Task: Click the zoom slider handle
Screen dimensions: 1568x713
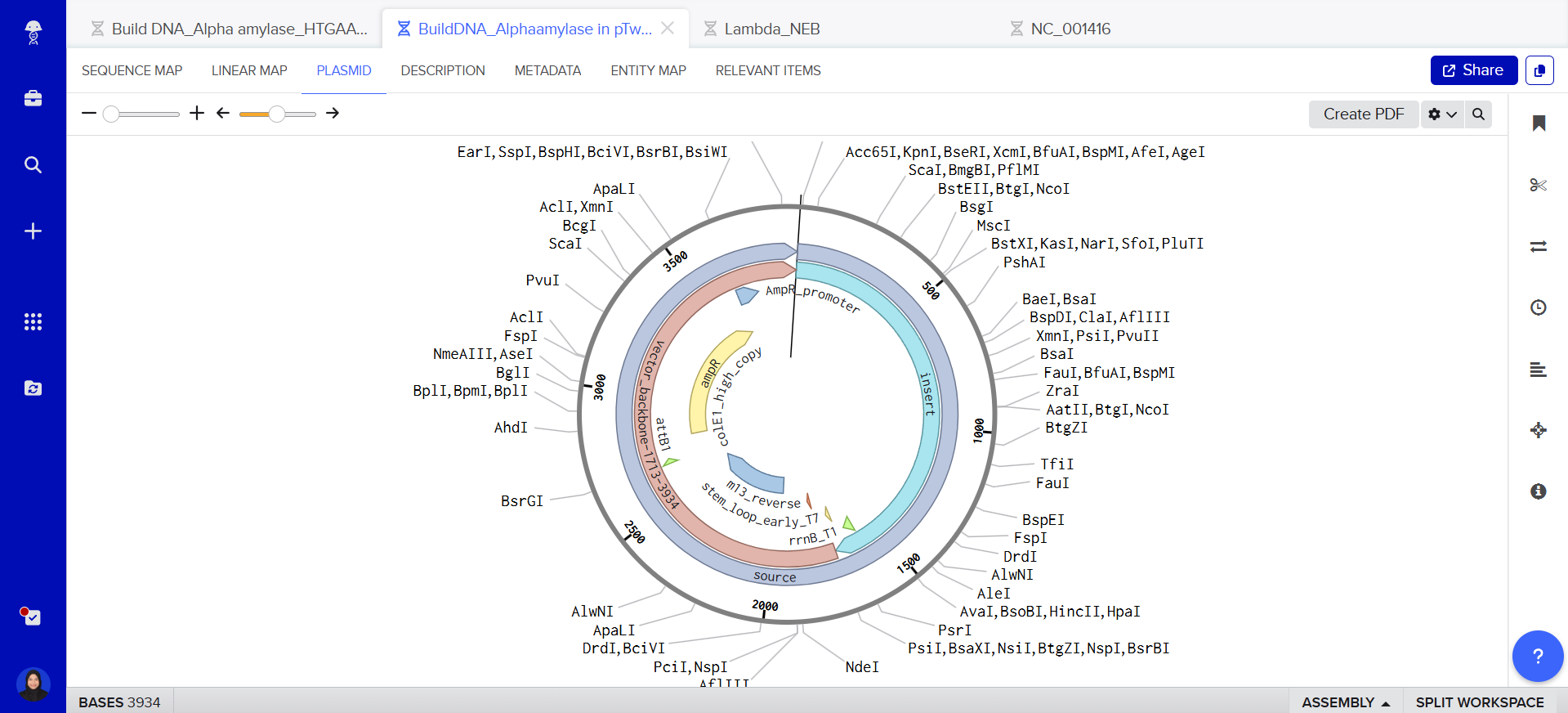Action: click(x=111, y=114)
